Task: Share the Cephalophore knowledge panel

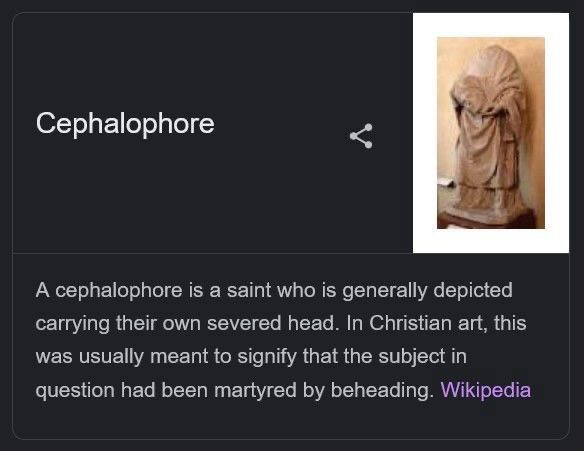Action: point(361,136)
